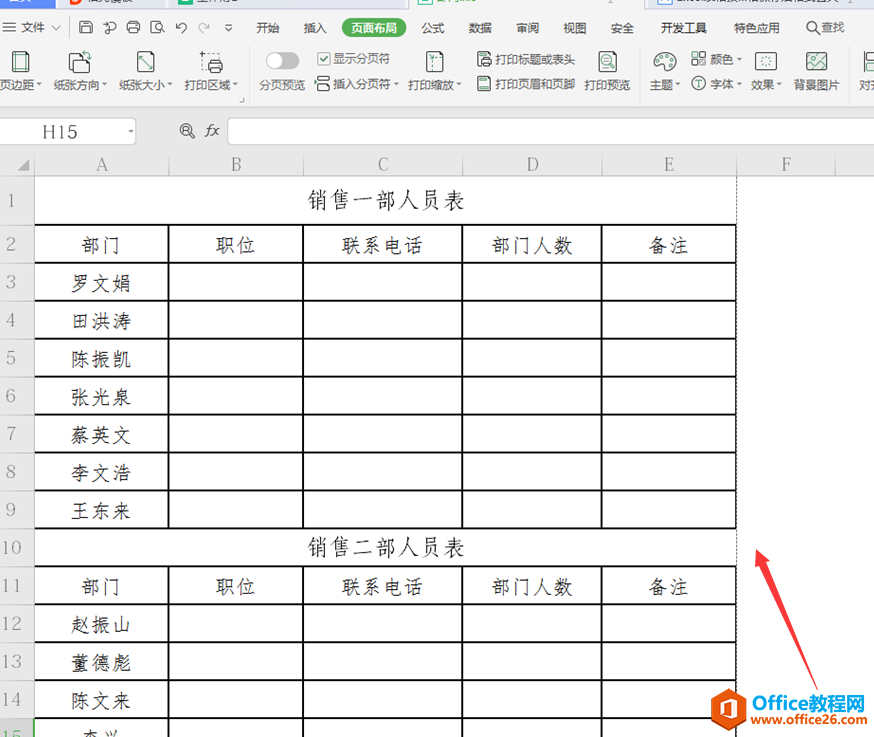Click the Theme (主题) palette icon
This screenshot has height=737, width=874.
(664, 62)
